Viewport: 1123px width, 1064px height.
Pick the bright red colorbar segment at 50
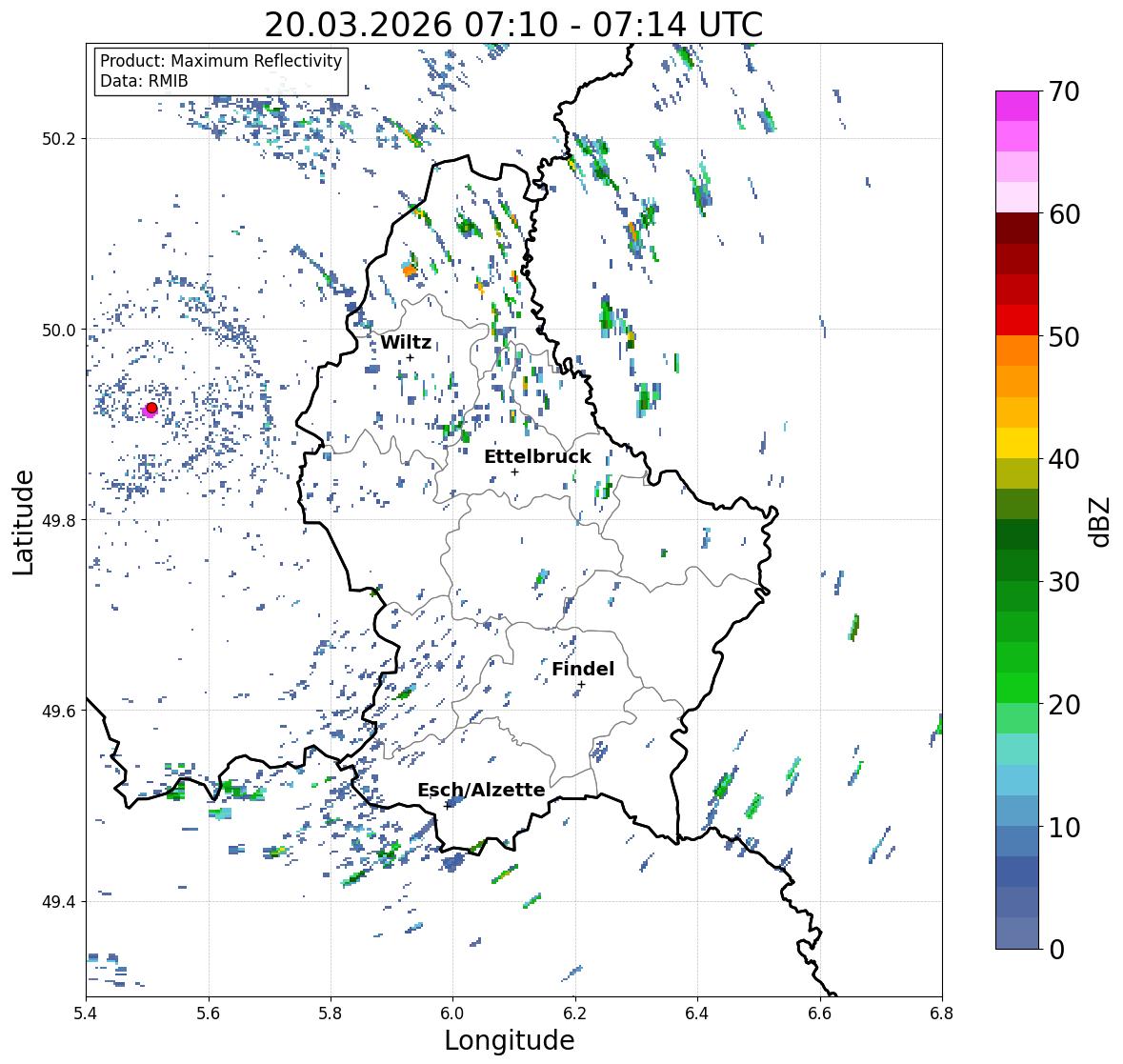[1017, 321]
